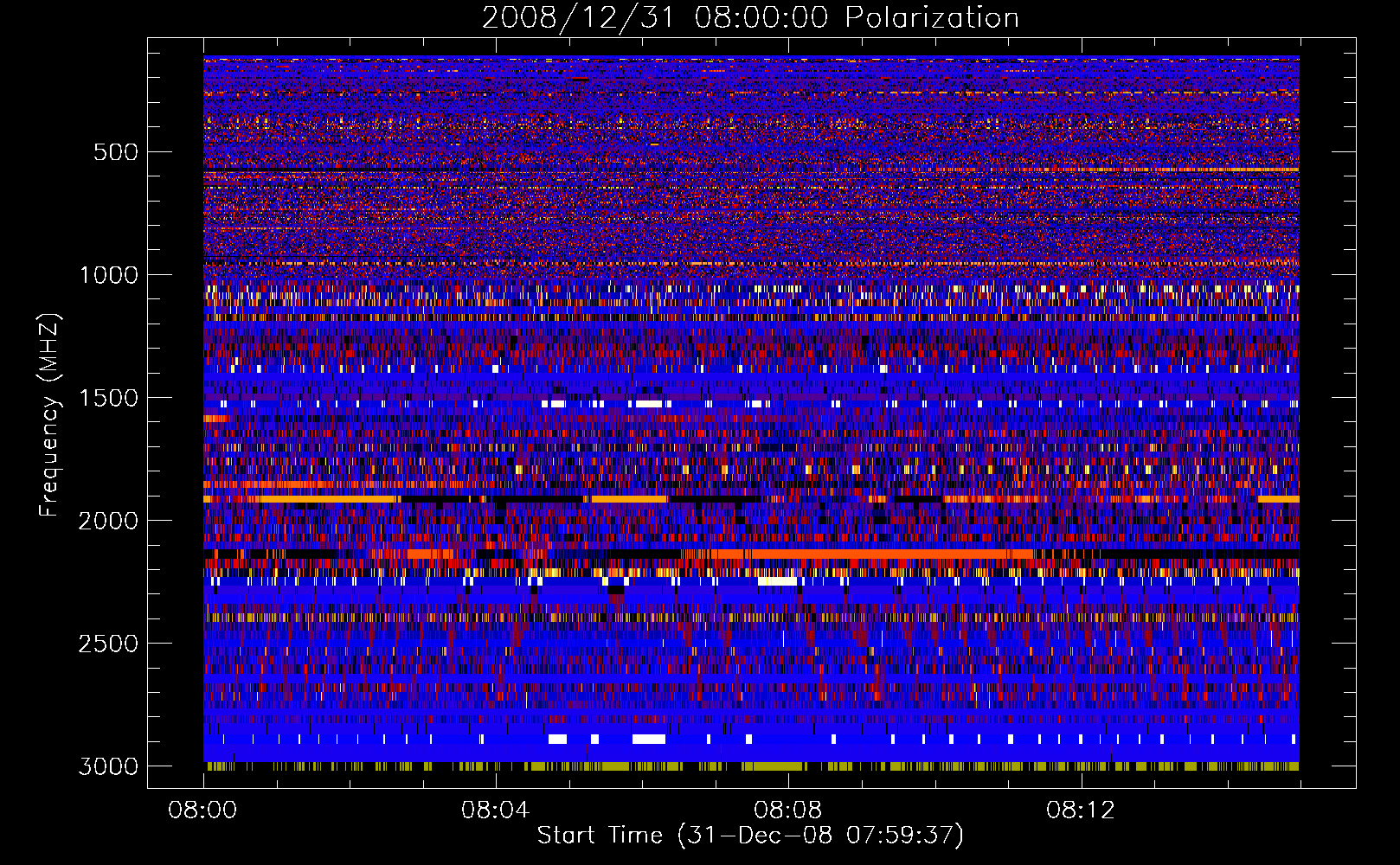Click the 500 frequency tick label
This screenshot has width=1400, height=865.
coord(116,152)
